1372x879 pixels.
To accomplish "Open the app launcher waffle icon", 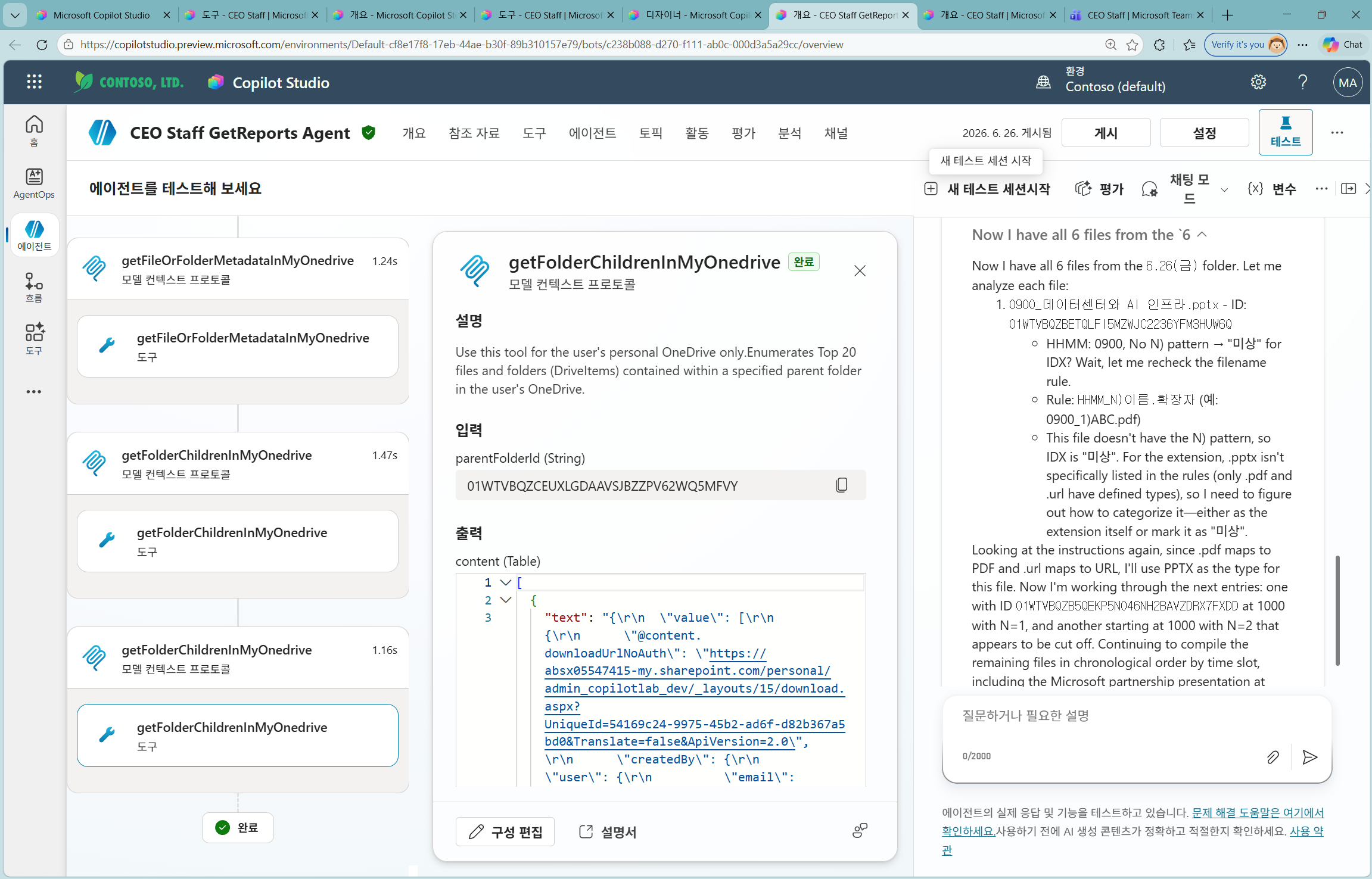I will (34, 82).
